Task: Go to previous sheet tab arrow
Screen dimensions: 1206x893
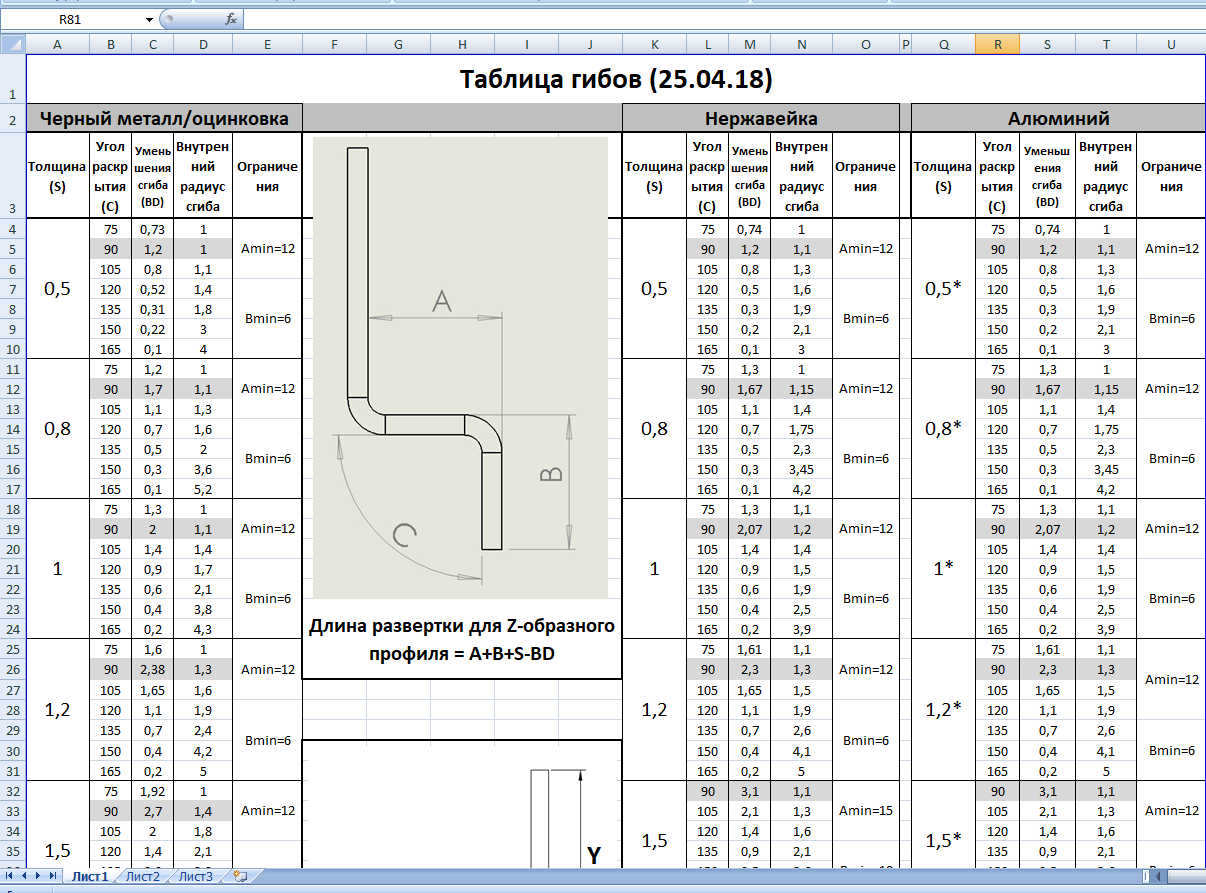Action: (x=25, y=876)
